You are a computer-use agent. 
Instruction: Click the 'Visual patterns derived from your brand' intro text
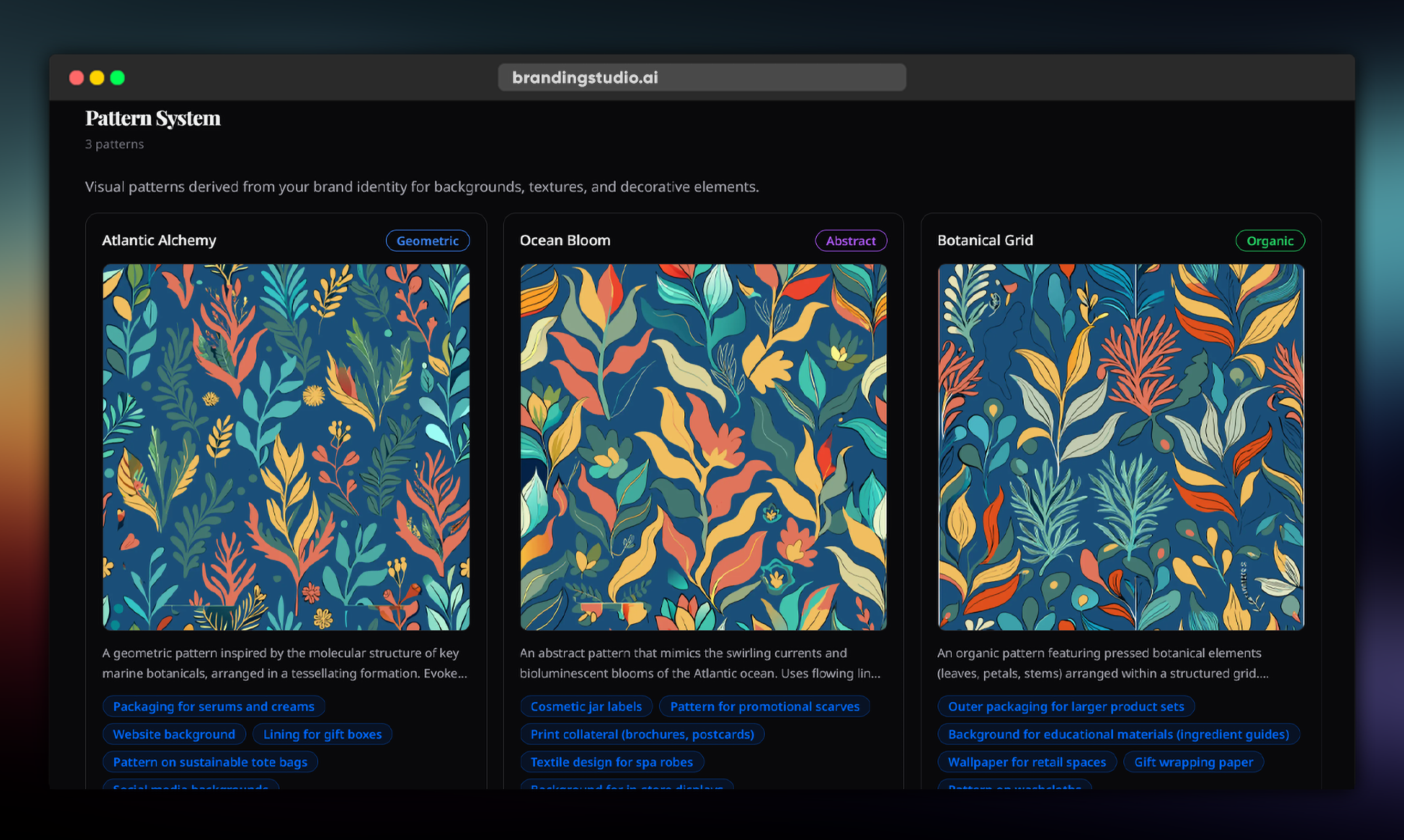(422, 187)
